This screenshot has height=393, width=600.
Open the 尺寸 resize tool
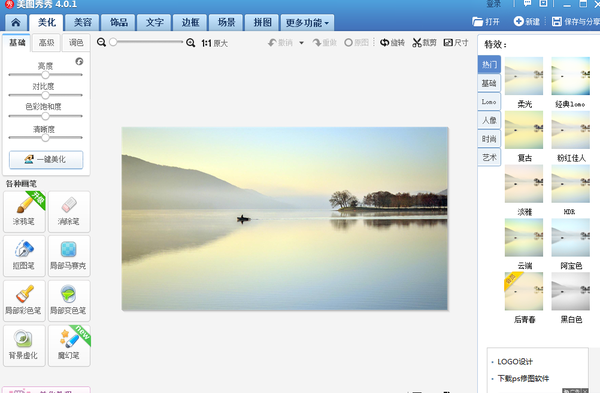coord(456,42)
